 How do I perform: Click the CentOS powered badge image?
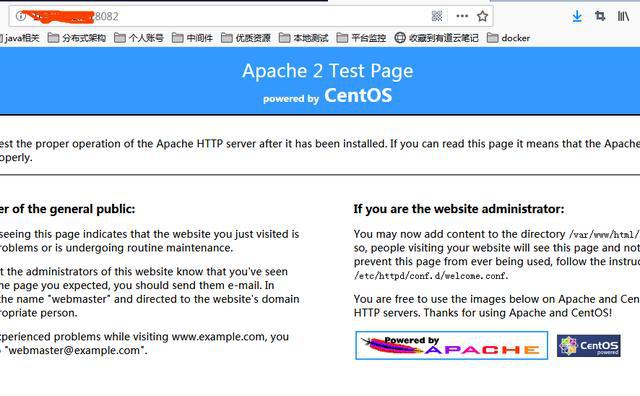pyautogui.click(x=589, y=346)
